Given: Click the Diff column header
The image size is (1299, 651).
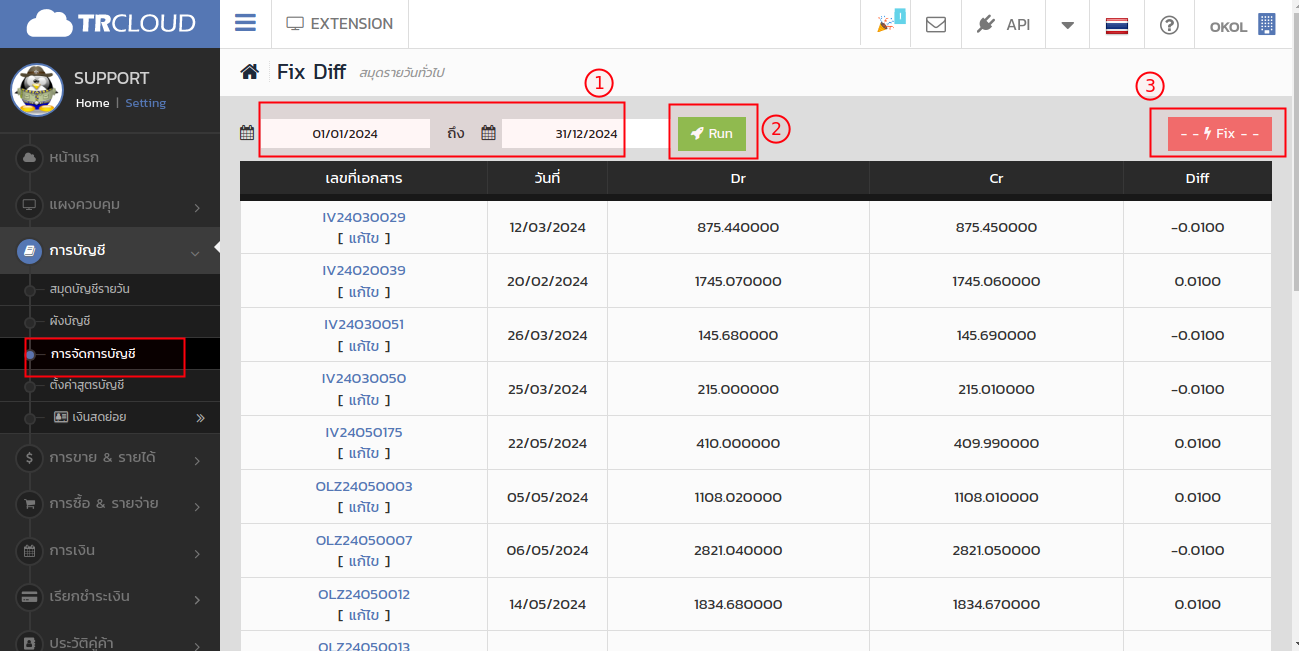Looking at the screenshot, I should point(1197,178).
